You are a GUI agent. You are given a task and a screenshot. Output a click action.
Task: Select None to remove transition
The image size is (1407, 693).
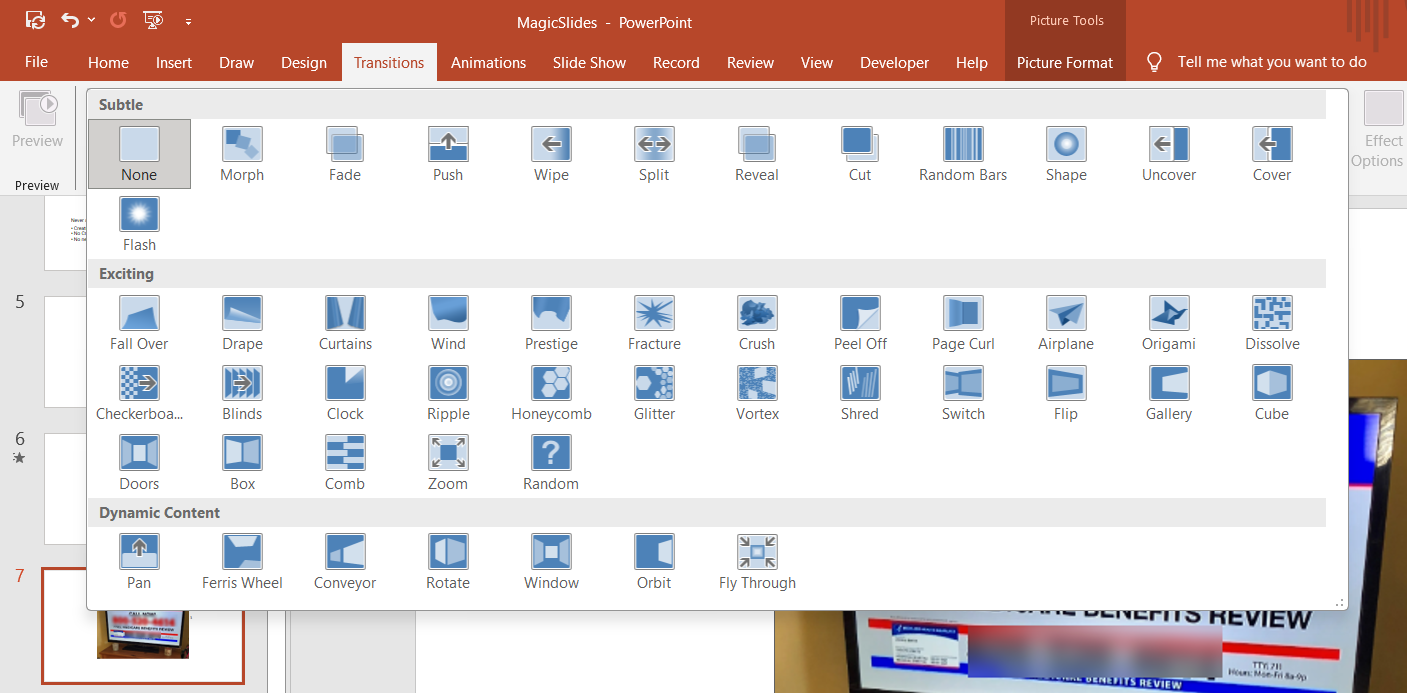pyautogui.click(x=139, y=154)
